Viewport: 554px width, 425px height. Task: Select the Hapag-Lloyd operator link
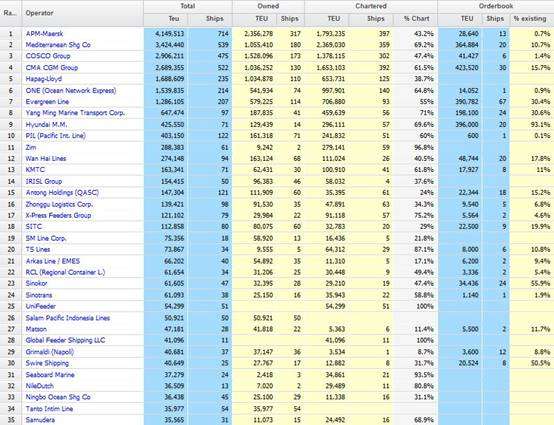44,79
